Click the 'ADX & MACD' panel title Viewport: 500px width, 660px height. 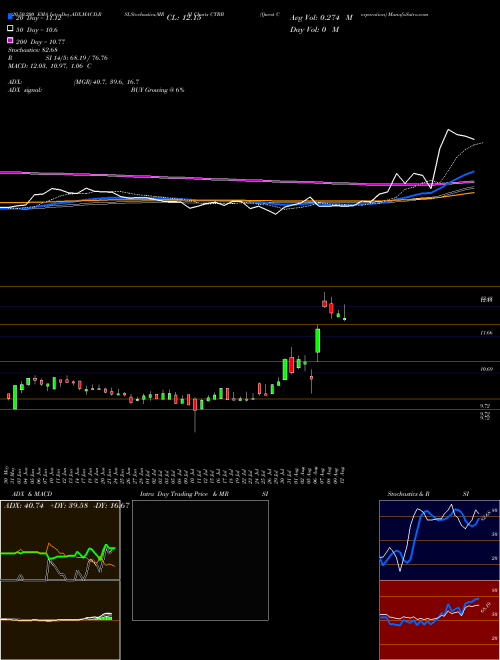click(x=32, y=494)
